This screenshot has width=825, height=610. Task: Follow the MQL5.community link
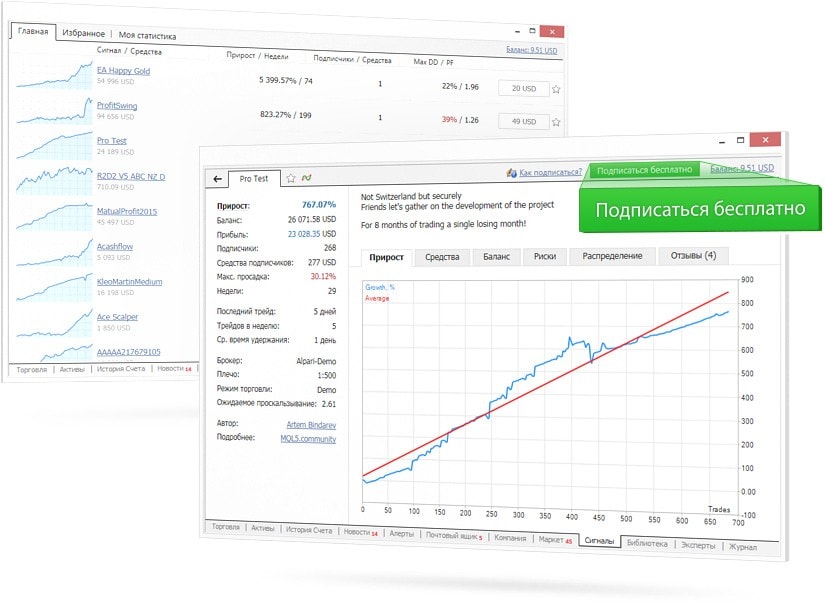coord(308,438)
